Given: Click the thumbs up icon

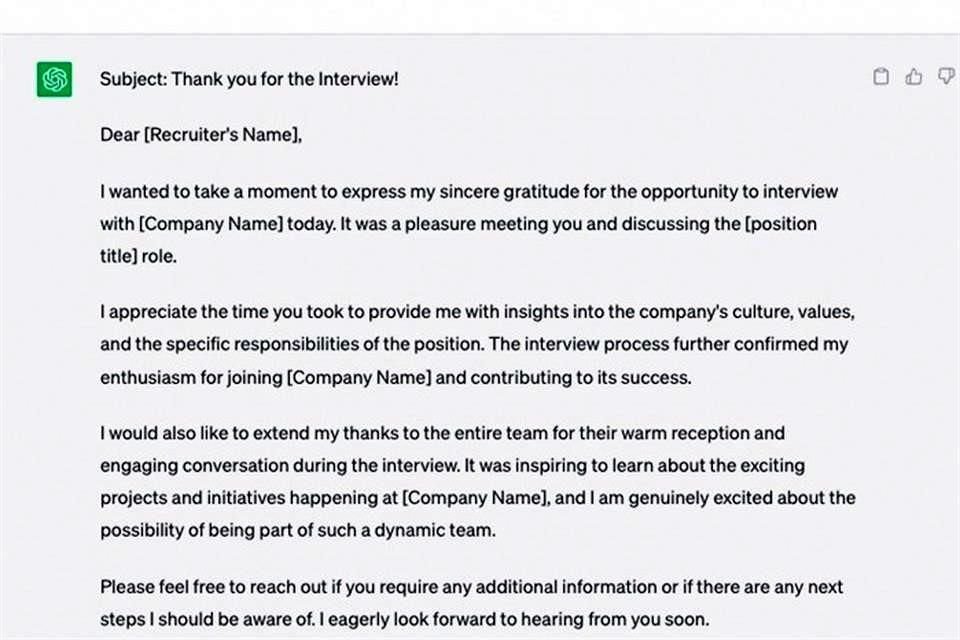Looking at the screenshot, I should (x=913, y=77).
